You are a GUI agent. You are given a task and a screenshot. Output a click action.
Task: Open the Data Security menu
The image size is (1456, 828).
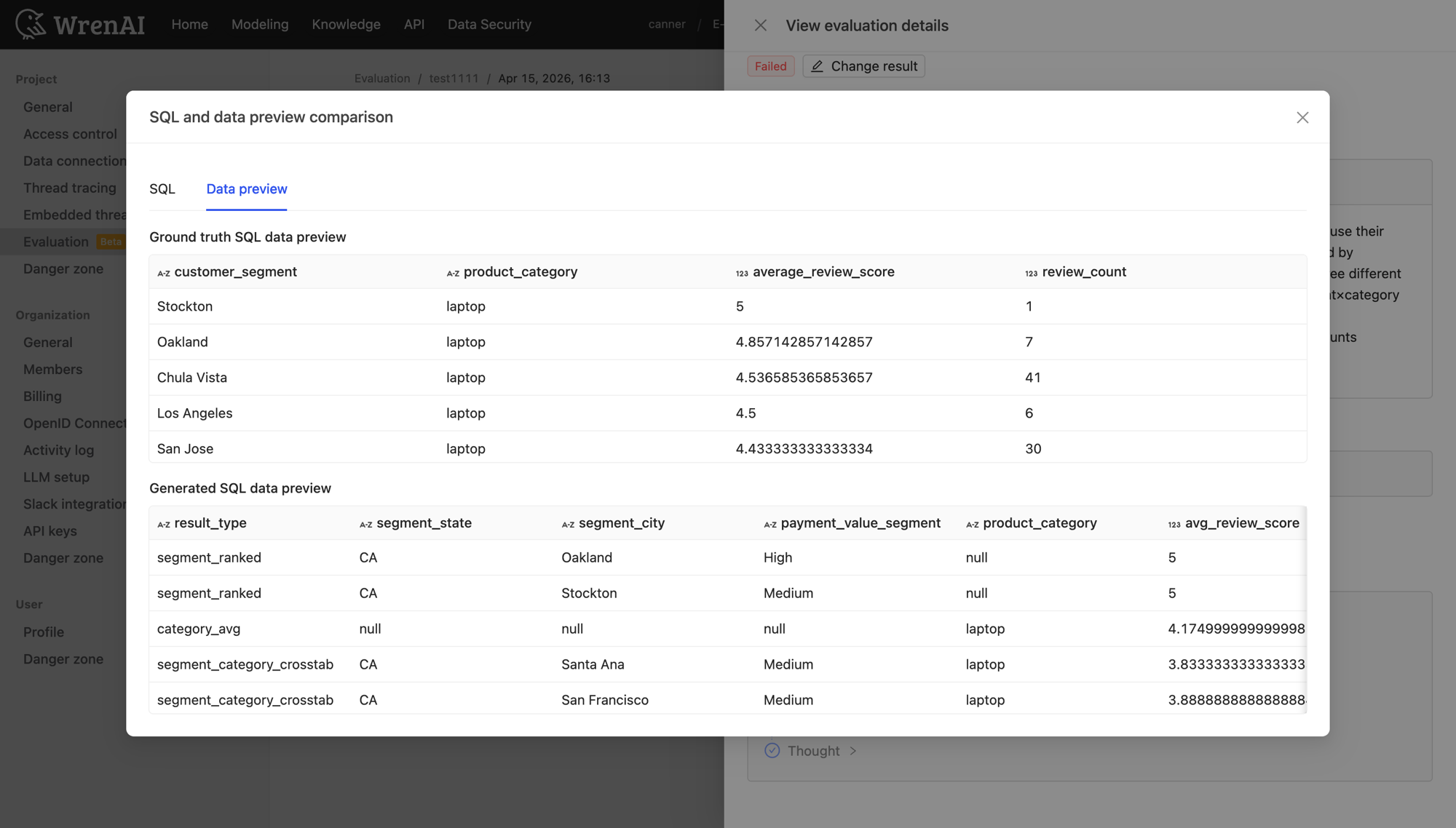click(489, 24)
